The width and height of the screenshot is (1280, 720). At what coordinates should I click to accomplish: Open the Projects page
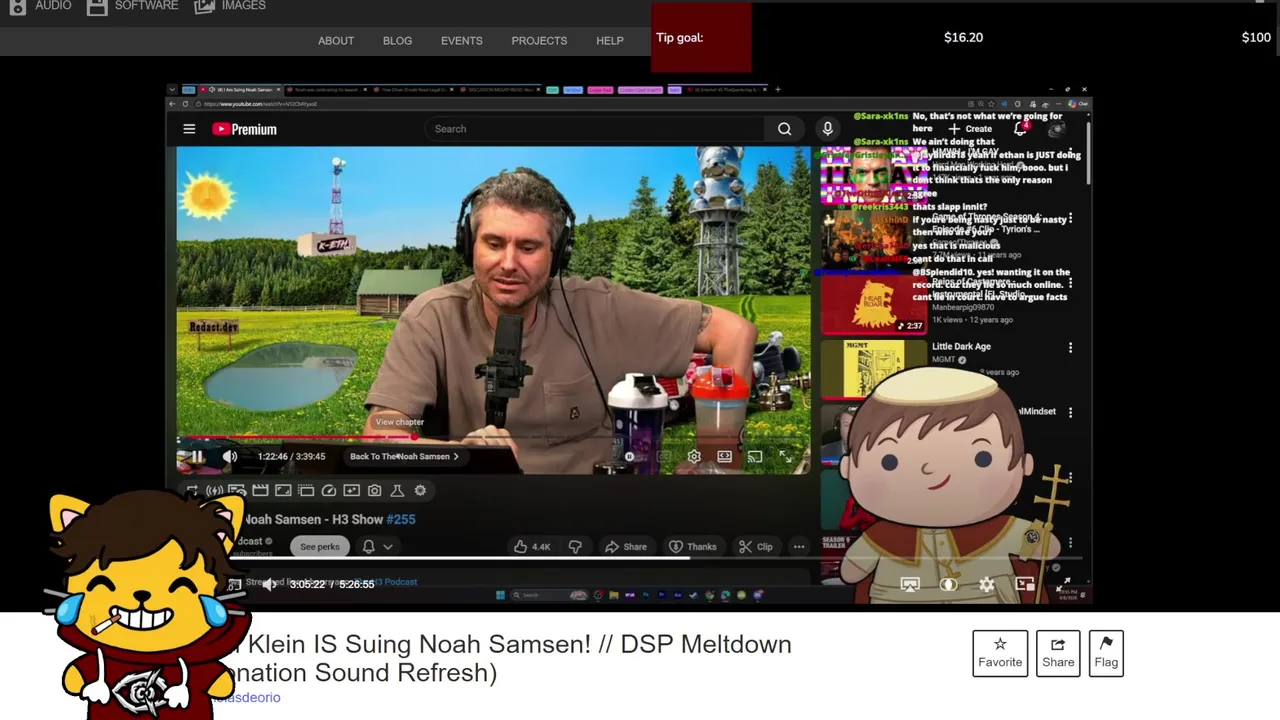click(539, 41)
